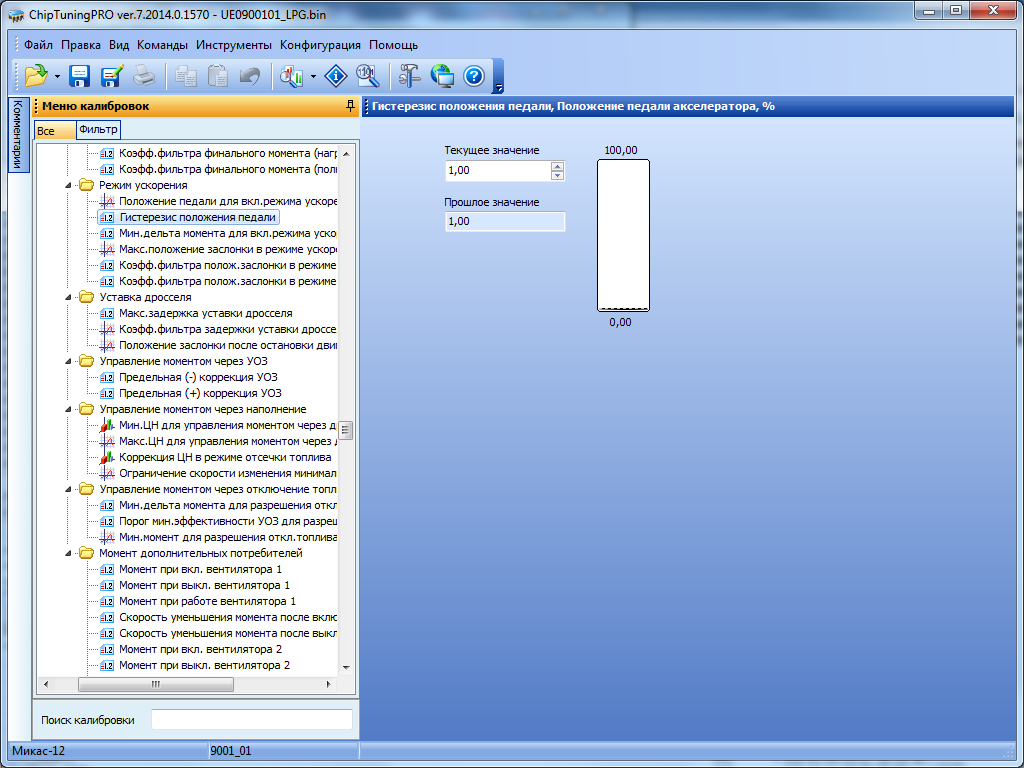Screen dimensions: 1024x768
Task: Click the Save floppy disk icon
Action: pyautogui.click(x=80, y=75)
